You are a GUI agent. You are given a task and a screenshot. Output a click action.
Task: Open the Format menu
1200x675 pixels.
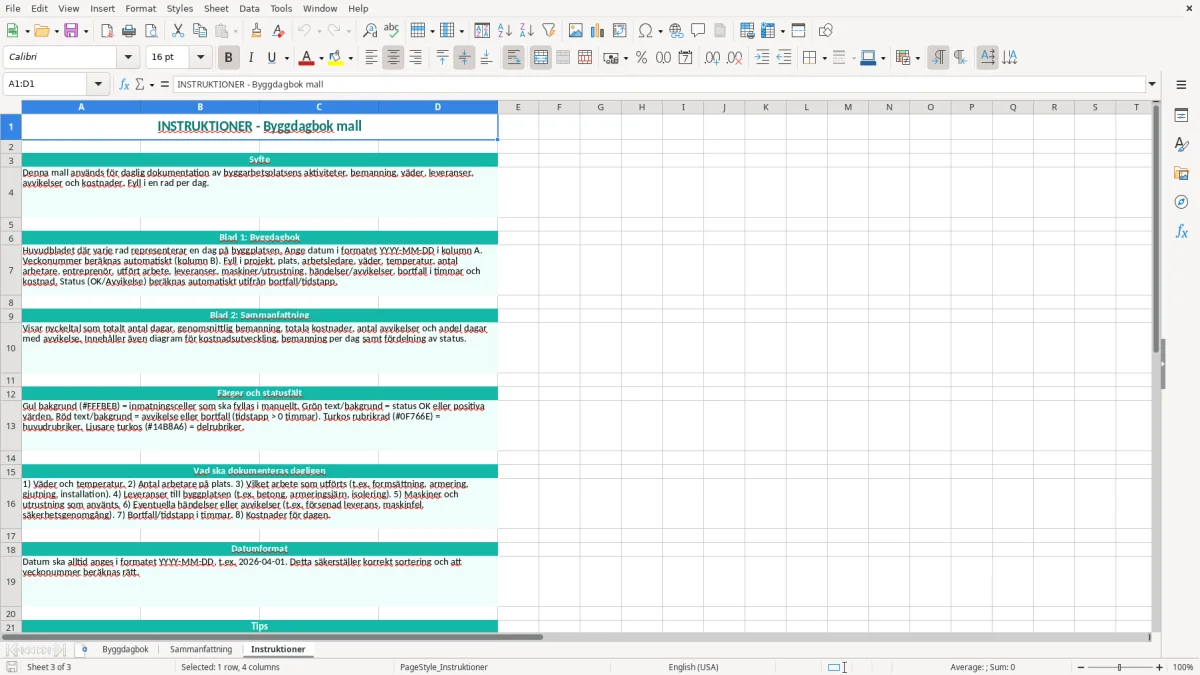(140, 8)
